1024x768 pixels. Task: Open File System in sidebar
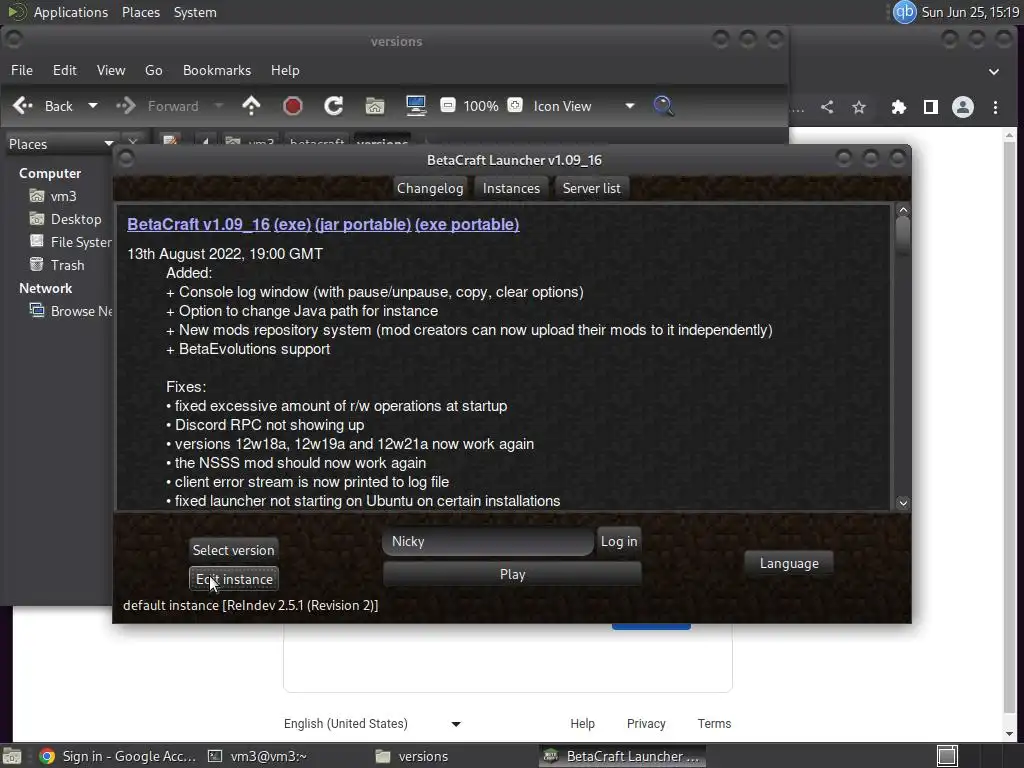[x=71, y=242]
